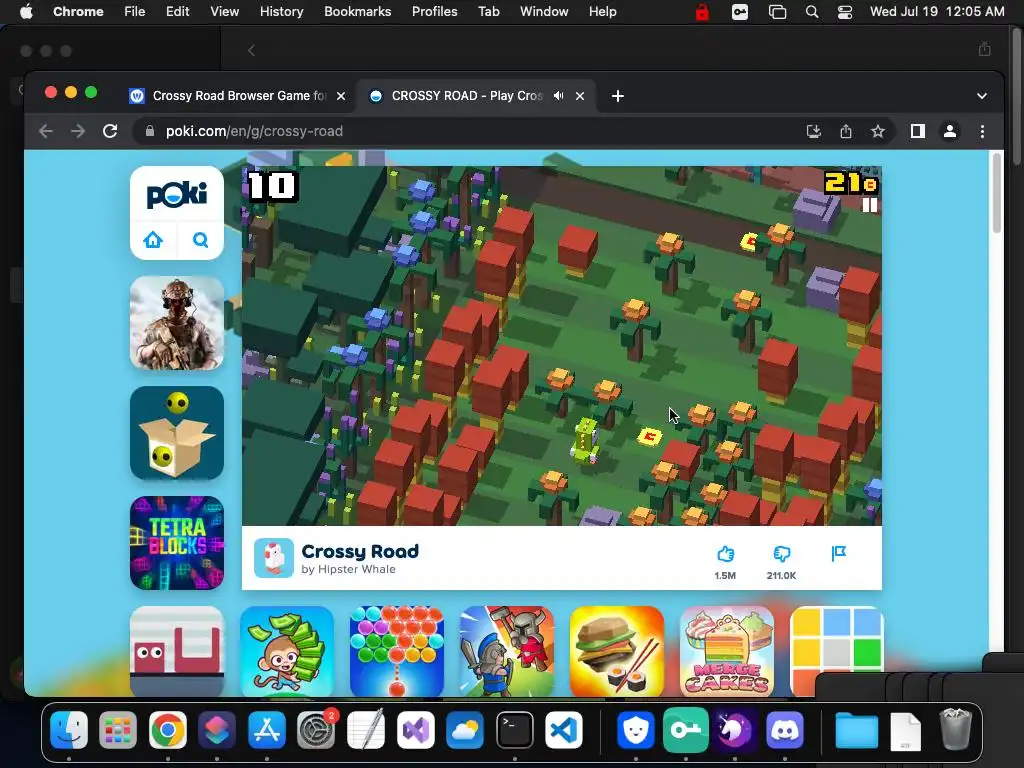
Task: Open Chrome profile avatar menu
Action: (950, 131)
